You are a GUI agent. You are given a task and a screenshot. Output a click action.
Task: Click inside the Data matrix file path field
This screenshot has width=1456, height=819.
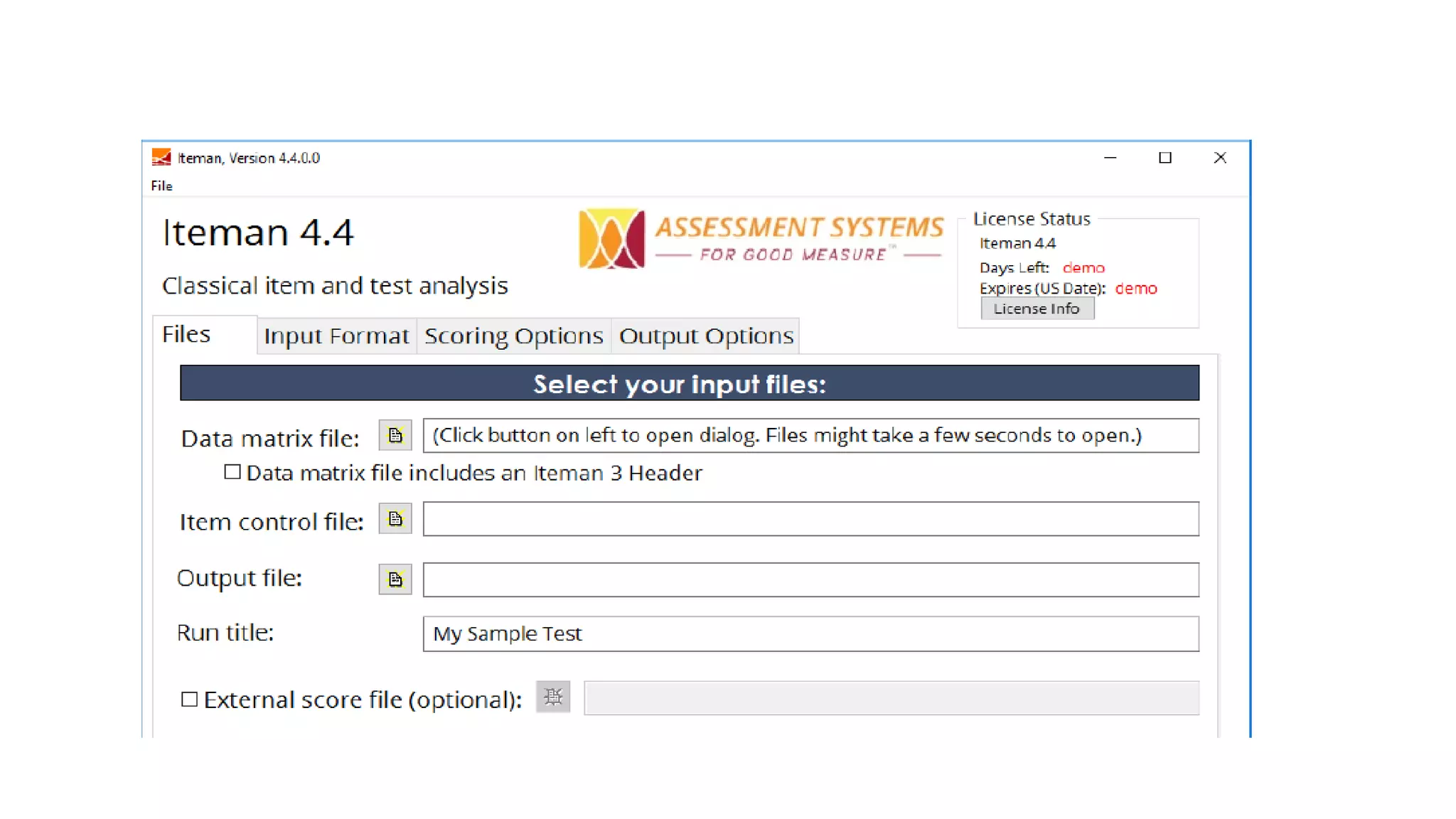[x=810, y=435]
